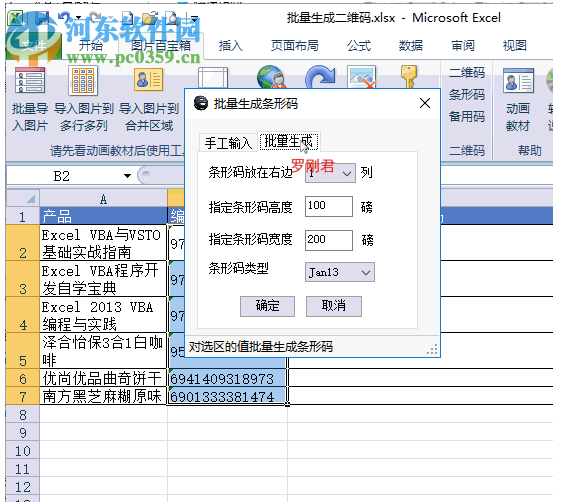This screenshot has height=502, width=574.
Task: Select row 8 header
Action: (23, 414)
